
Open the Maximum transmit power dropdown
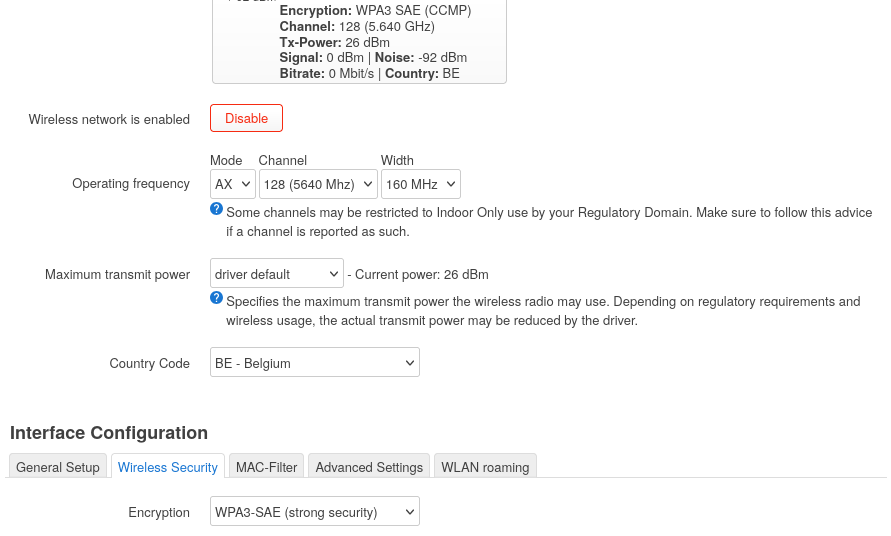(277, 273)
